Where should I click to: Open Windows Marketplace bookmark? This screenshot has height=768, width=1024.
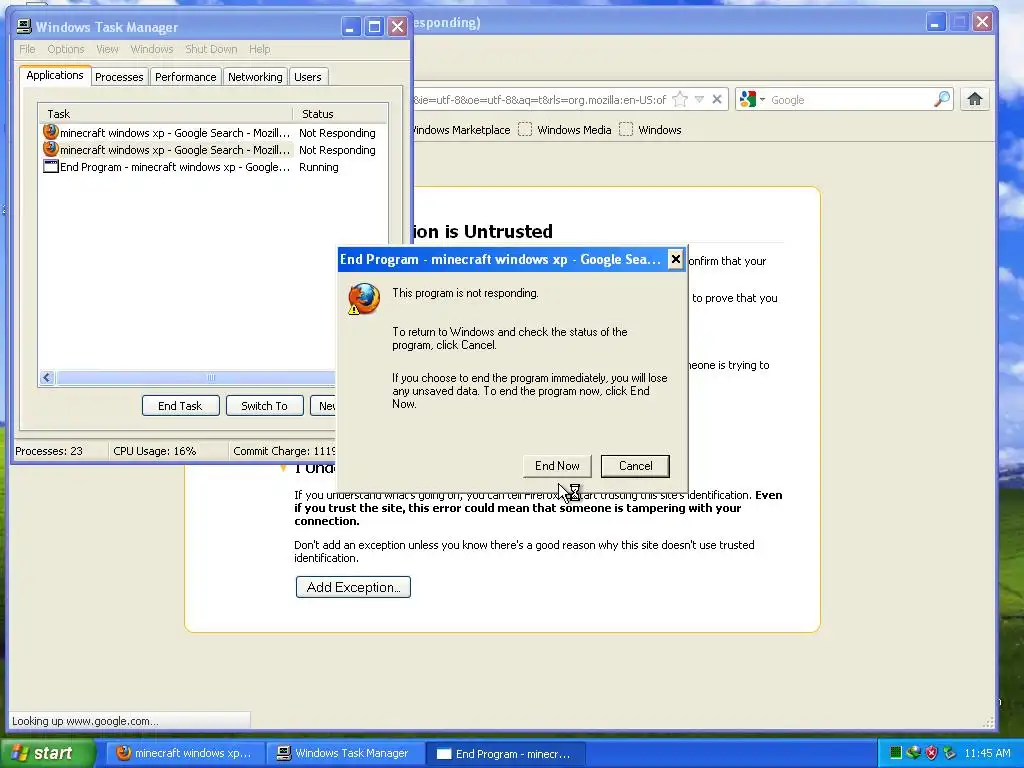click(x=461, y=130)
